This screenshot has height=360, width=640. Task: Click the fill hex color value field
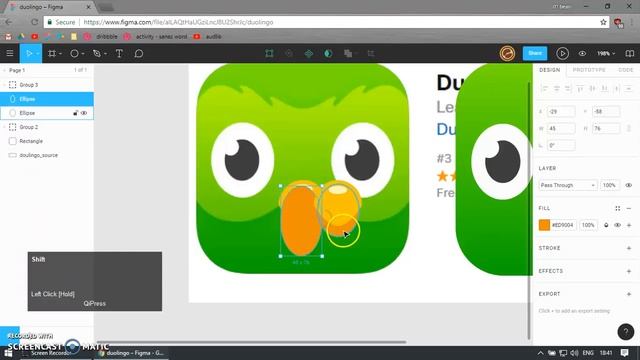click(563, 225)
